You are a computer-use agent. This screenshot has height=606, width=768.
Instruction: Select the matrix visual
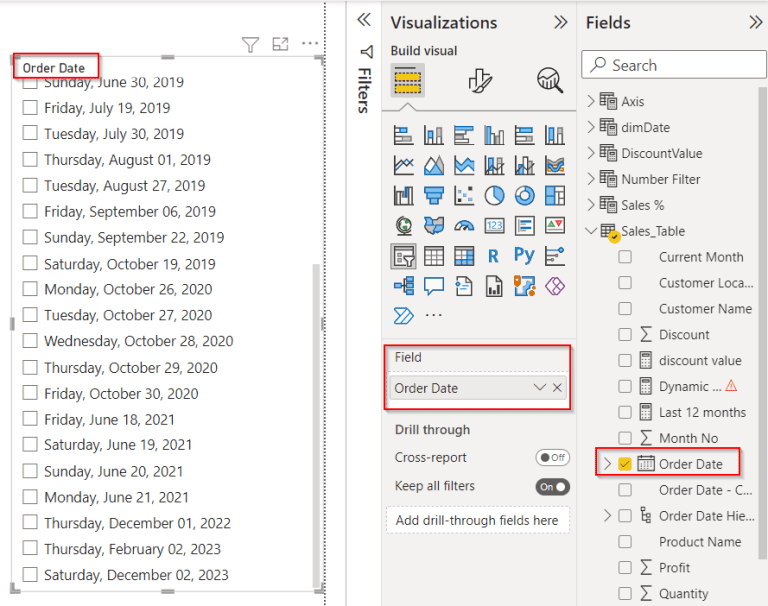coord(464,256)
